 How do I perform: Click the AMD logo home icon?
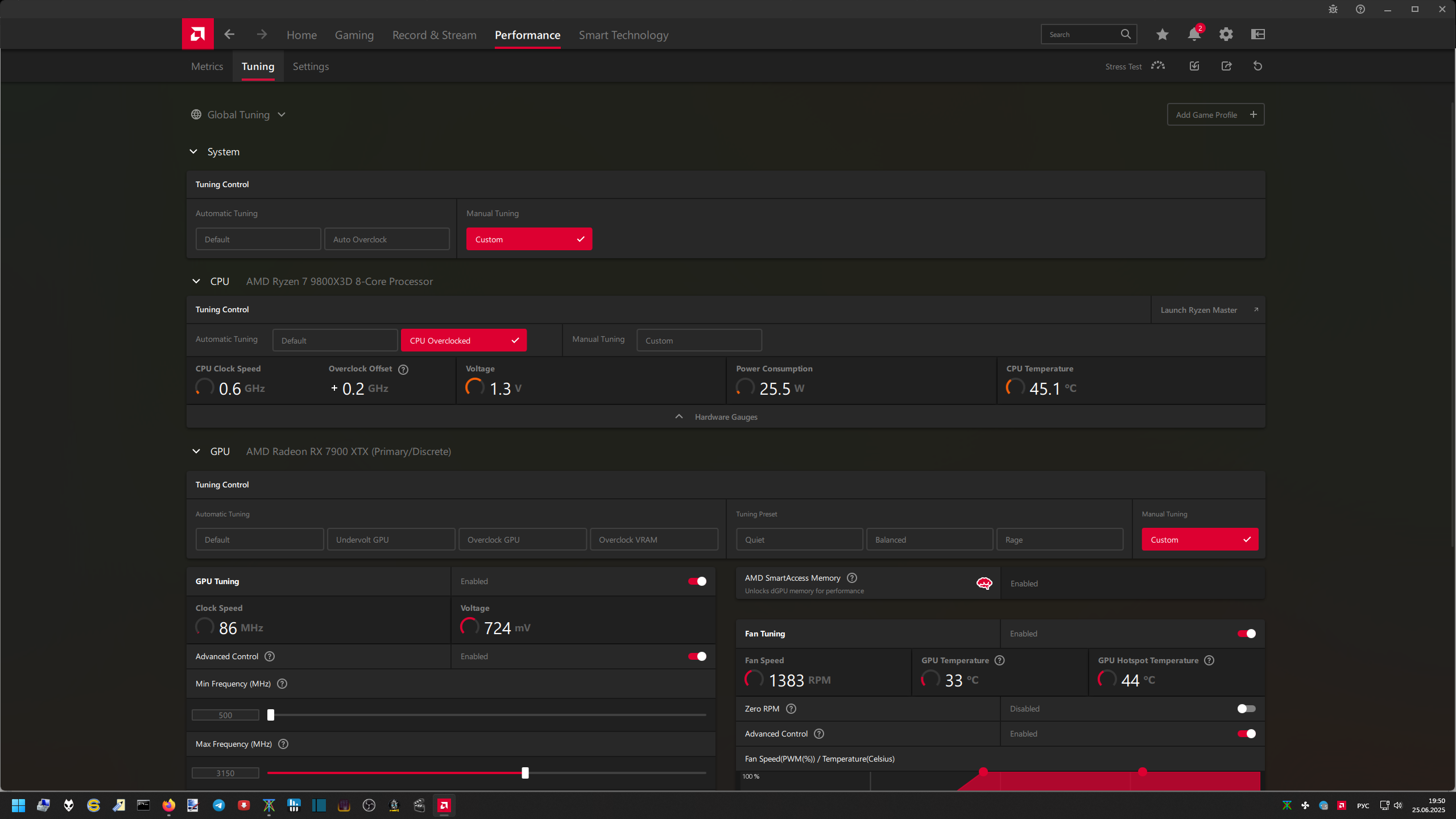coord(197,34)
